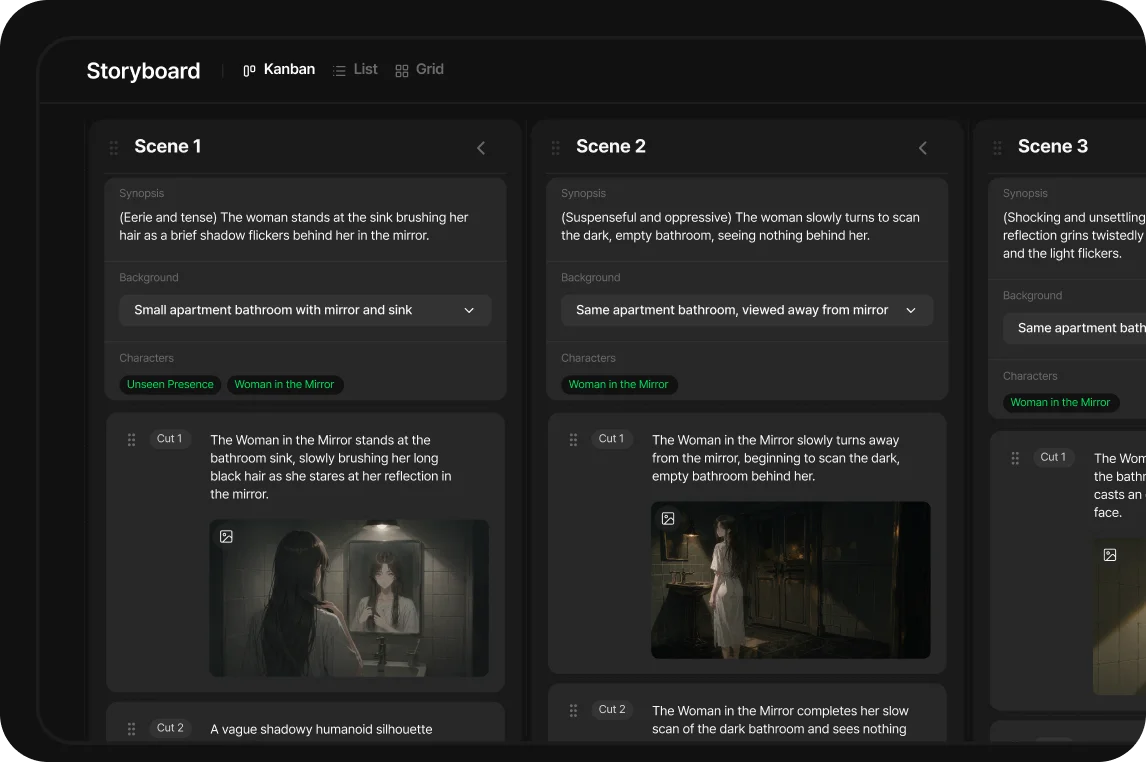The width and height of the screenshot is (1146, 762).
Task: Select Woman in the Mirror tag in Scene 2
Action: 618,384
